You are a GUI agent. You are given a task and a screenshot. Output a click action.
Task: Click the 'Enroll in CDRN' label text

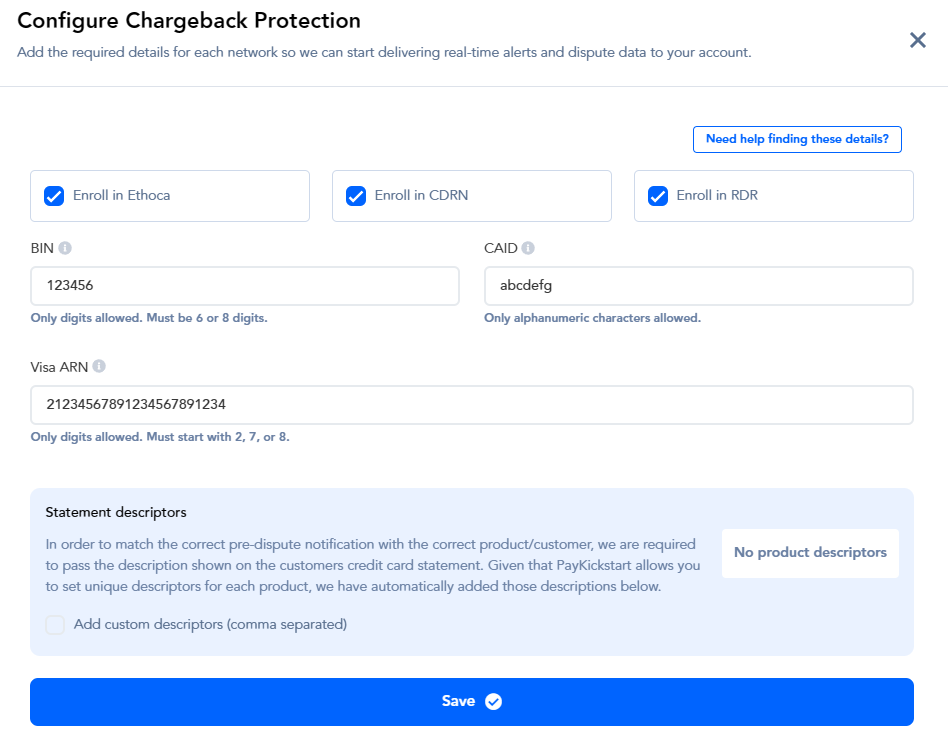[421, 196]
